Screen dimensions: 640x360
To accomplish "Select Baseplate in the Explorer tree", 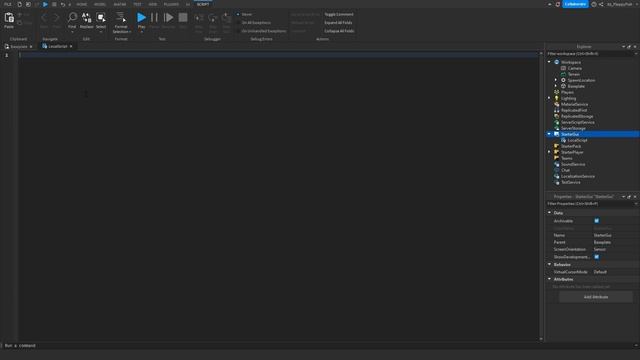I will point(576,86).
